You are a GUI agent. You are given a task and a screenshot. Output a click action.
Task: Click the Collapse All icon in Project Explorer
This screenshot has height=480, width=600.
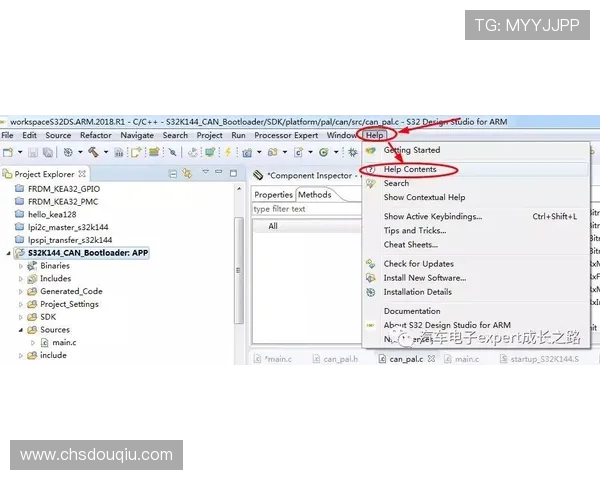tap(174, 174)
